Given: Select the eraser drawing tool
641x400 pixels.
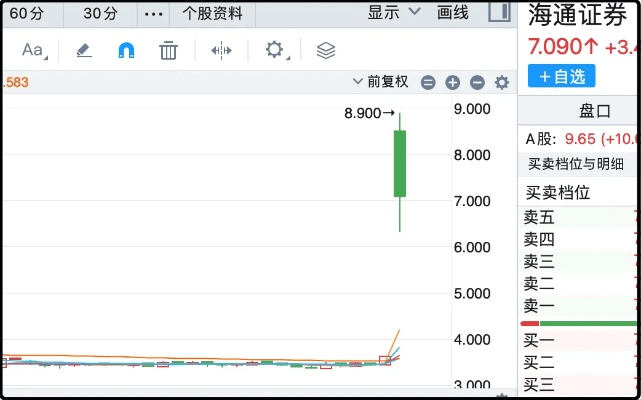Looking at the screenshot, I should coord(84,51).
